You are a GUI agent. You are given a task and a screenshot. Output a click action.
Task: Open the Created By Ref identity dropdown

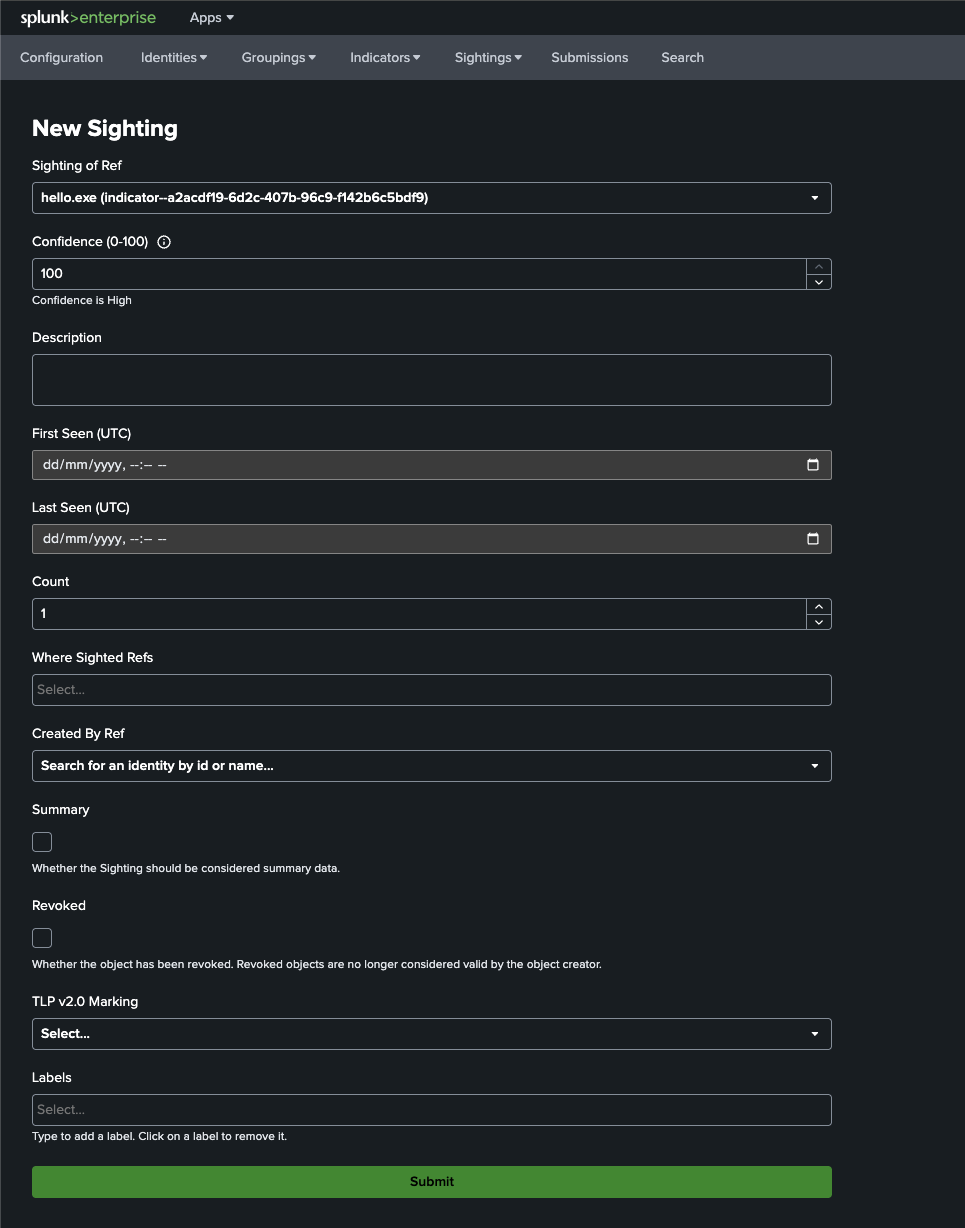(432, 766)
